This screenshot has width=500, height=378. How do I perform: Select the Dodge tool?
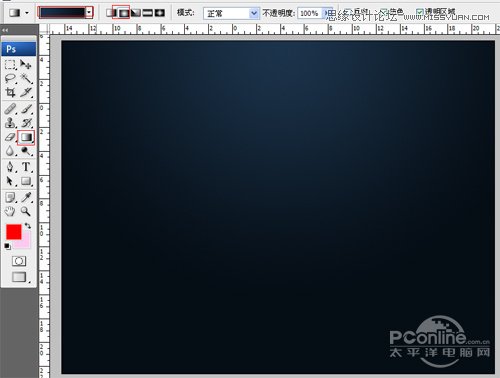click(x=26, y=151)
